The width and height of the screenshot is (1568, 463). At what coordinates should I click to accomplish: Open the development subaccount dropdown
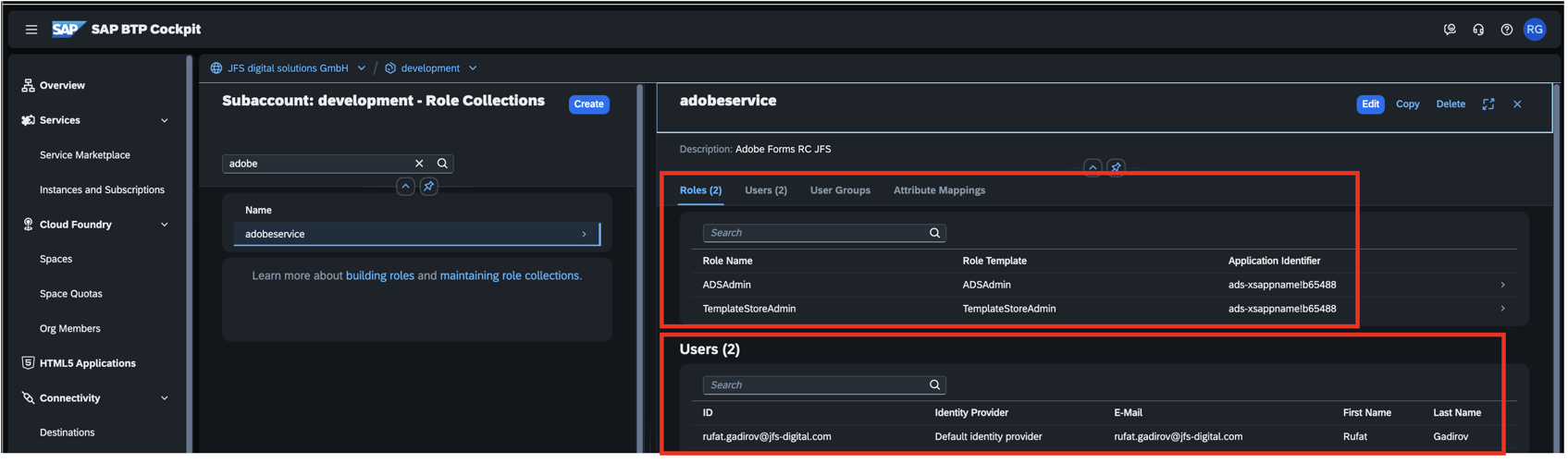pos(473,68)
